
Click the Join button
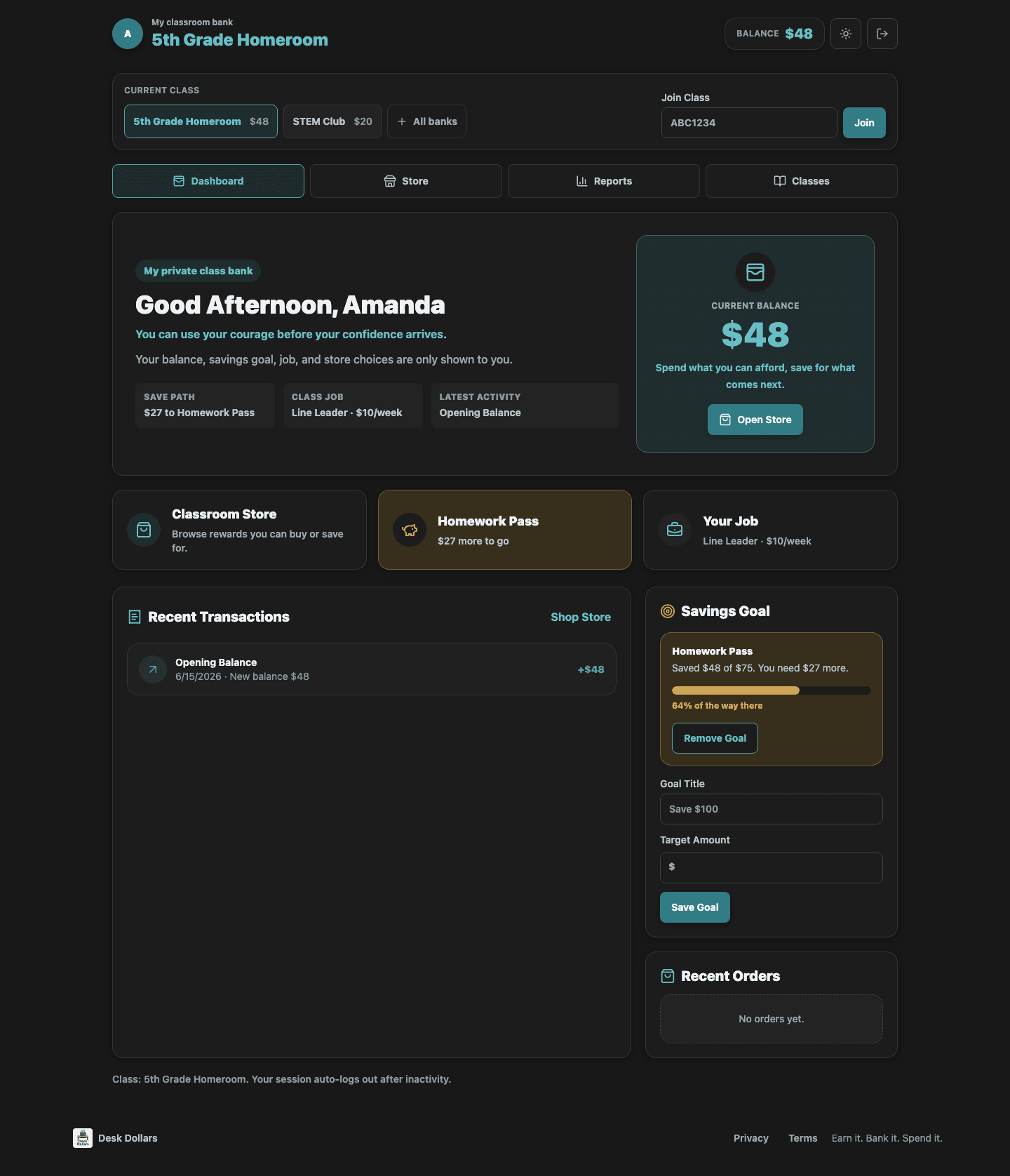(864, 123)
